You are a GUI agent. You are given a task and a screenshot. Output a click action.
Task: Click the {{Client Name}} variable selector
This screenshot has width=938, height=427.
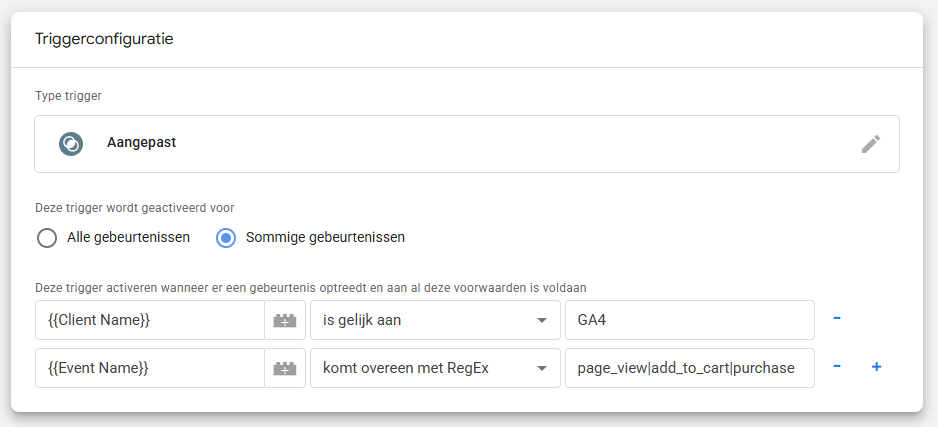click(148, 320)
